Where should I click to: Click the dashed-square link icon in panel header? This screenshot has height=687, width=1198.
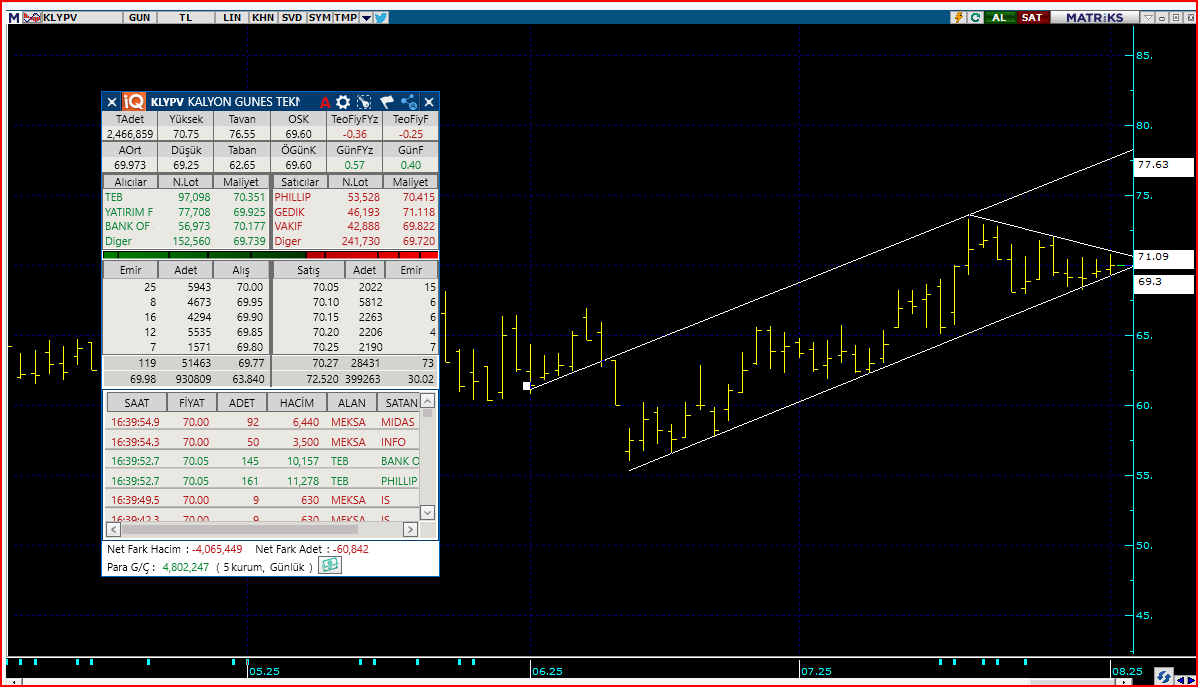[364, 102]
